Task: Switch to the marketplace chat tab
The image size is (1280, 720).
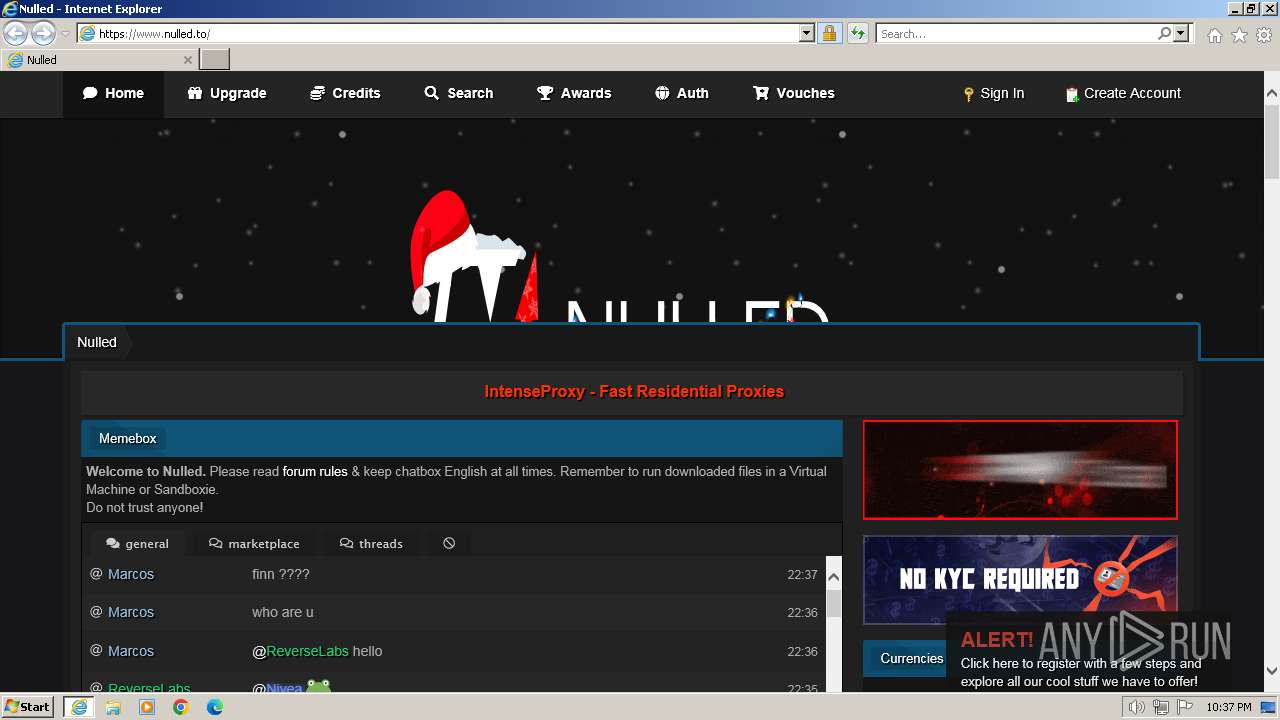Action: 254,543
